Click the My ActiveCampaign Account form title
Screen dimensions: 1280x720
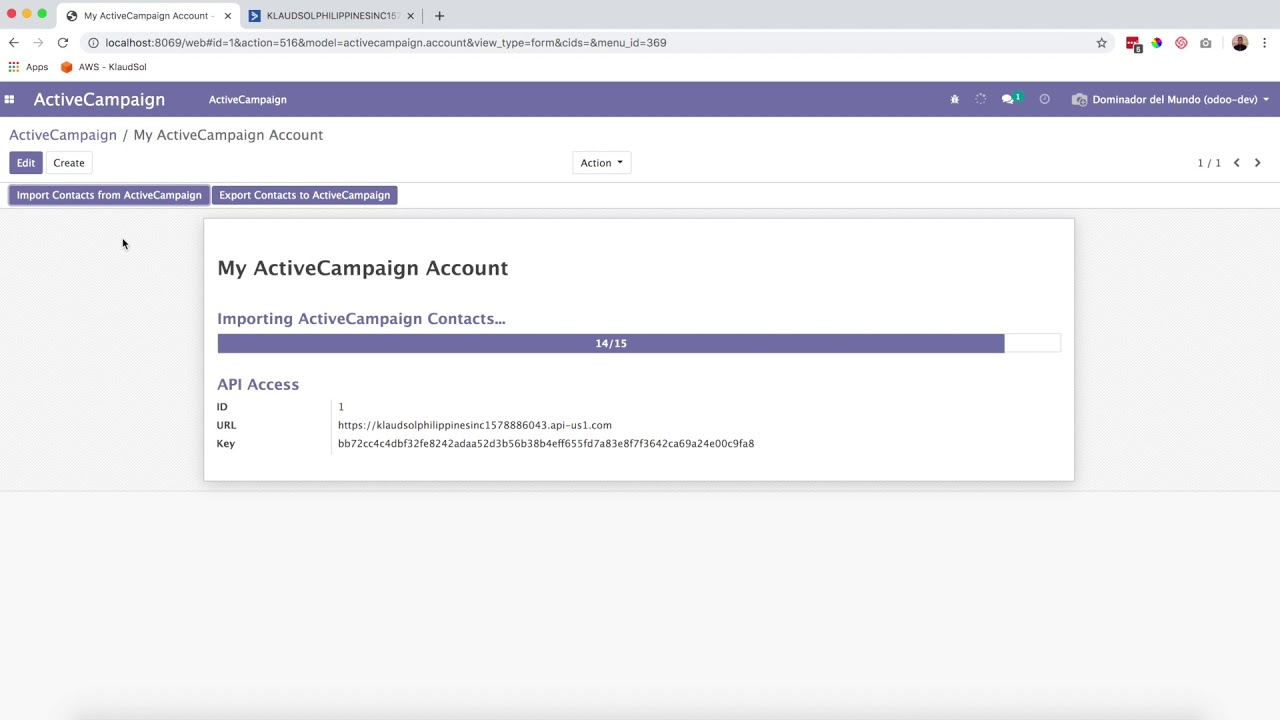point(363,268)
